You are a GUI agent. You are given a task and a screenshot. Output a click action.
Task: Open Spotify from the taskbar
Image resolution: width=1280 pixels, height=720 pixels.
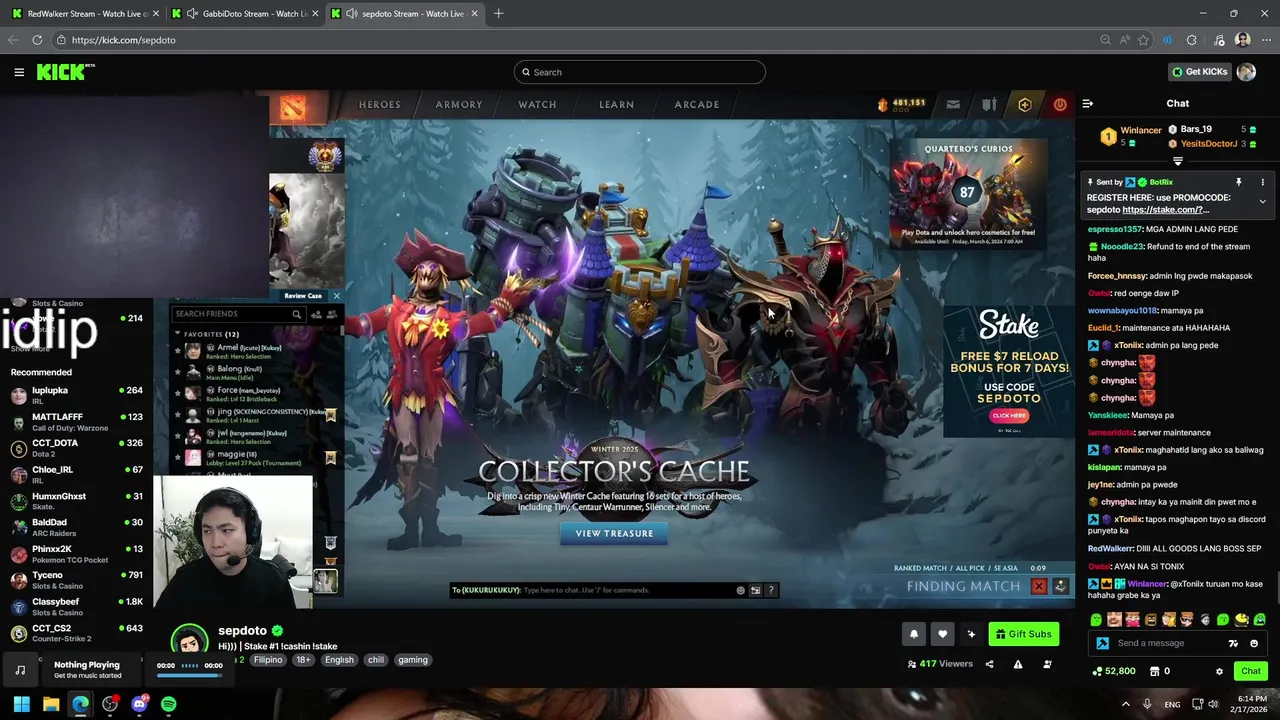tap(168, 704)
